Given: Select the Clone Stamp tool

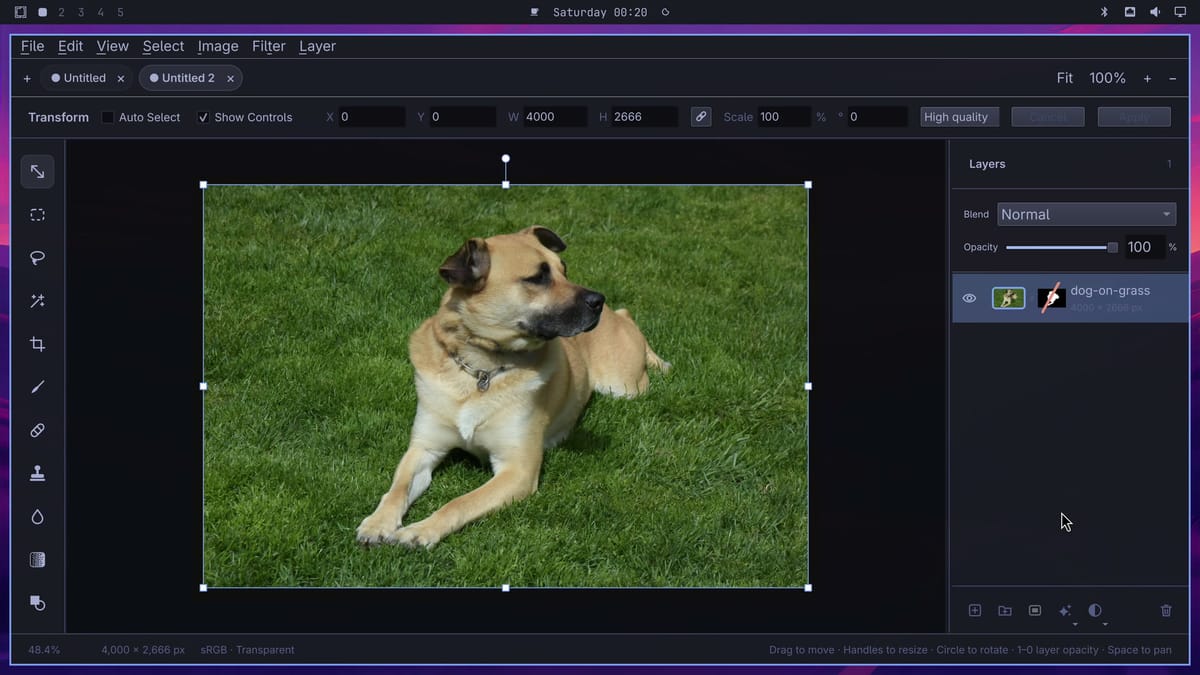Looking at the screenshot, I should pyautogui.click(x=37, y=474).
